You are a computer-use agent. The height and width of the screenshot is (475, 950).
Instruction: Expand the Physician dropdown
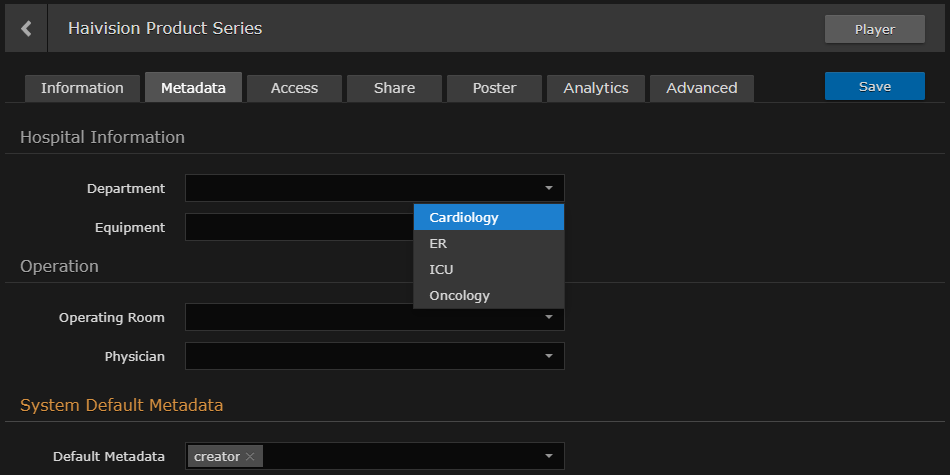[548, 356]
